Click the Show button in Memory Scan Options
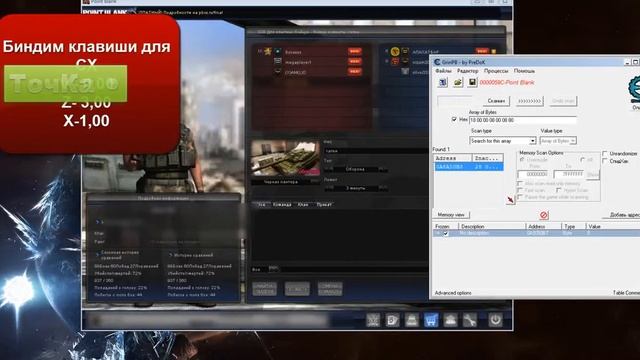The width and height of the screenshot is (640, 360). [593, 175]
